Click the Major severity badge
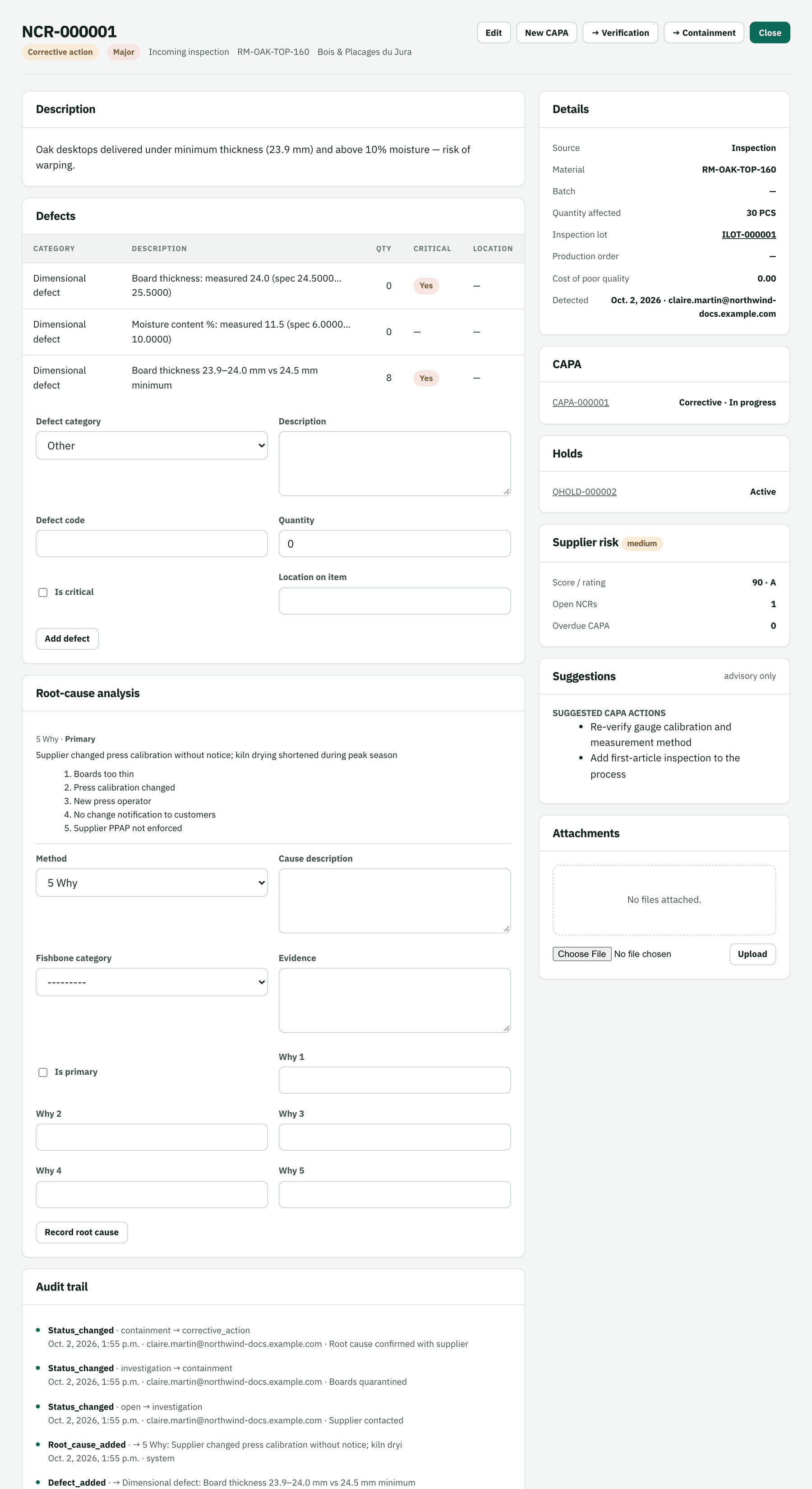 [x=124, y=52]
